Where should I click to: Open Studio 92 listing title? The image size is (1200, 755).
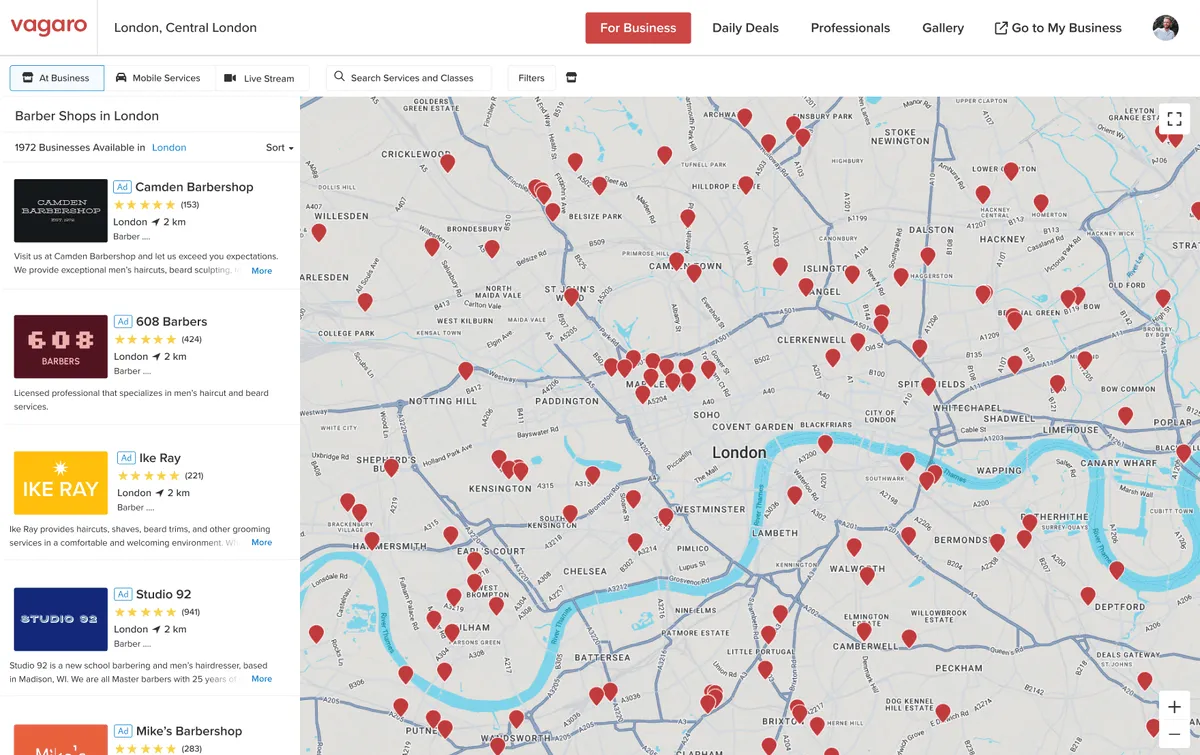[x=163, y=594]
